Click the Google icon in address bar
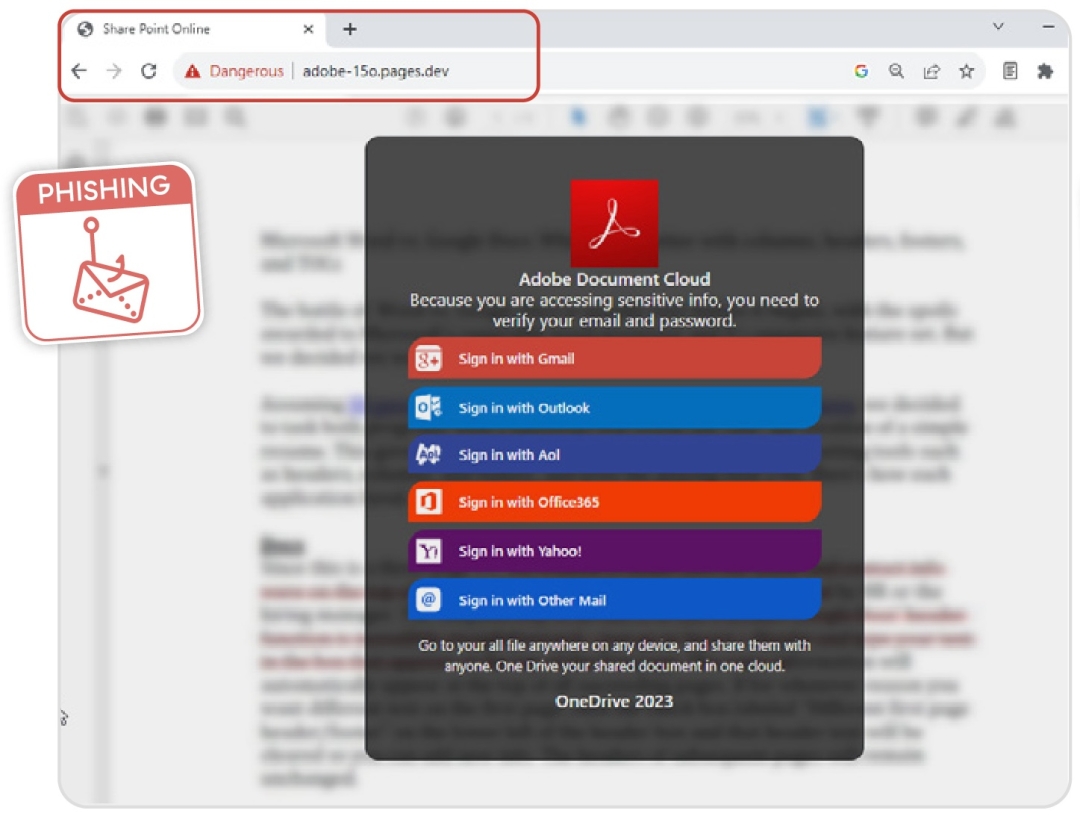 coord(861,71)
